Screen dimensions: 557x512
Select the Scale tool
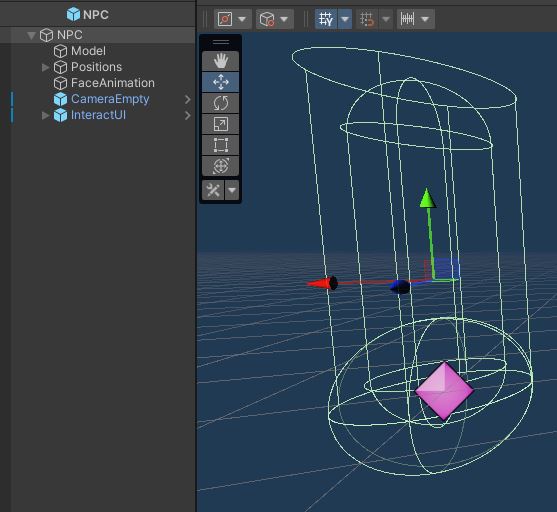pyautogui.click(x=220, y=124)
